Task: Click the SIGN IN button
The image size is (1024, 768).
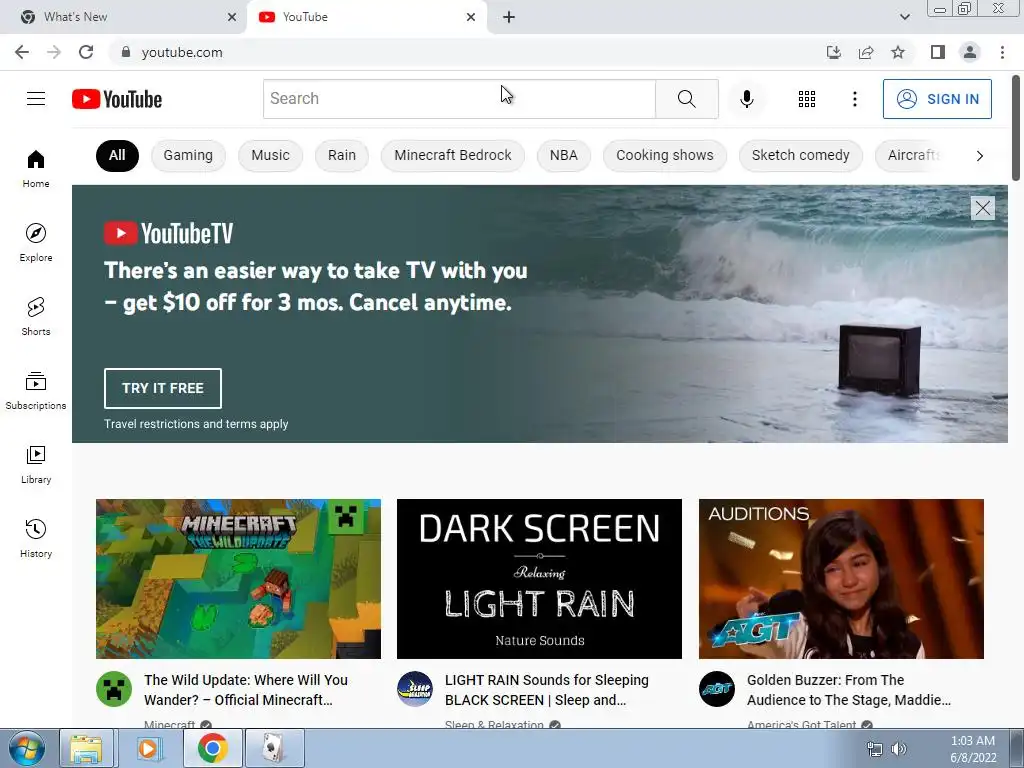Action: 937,99
